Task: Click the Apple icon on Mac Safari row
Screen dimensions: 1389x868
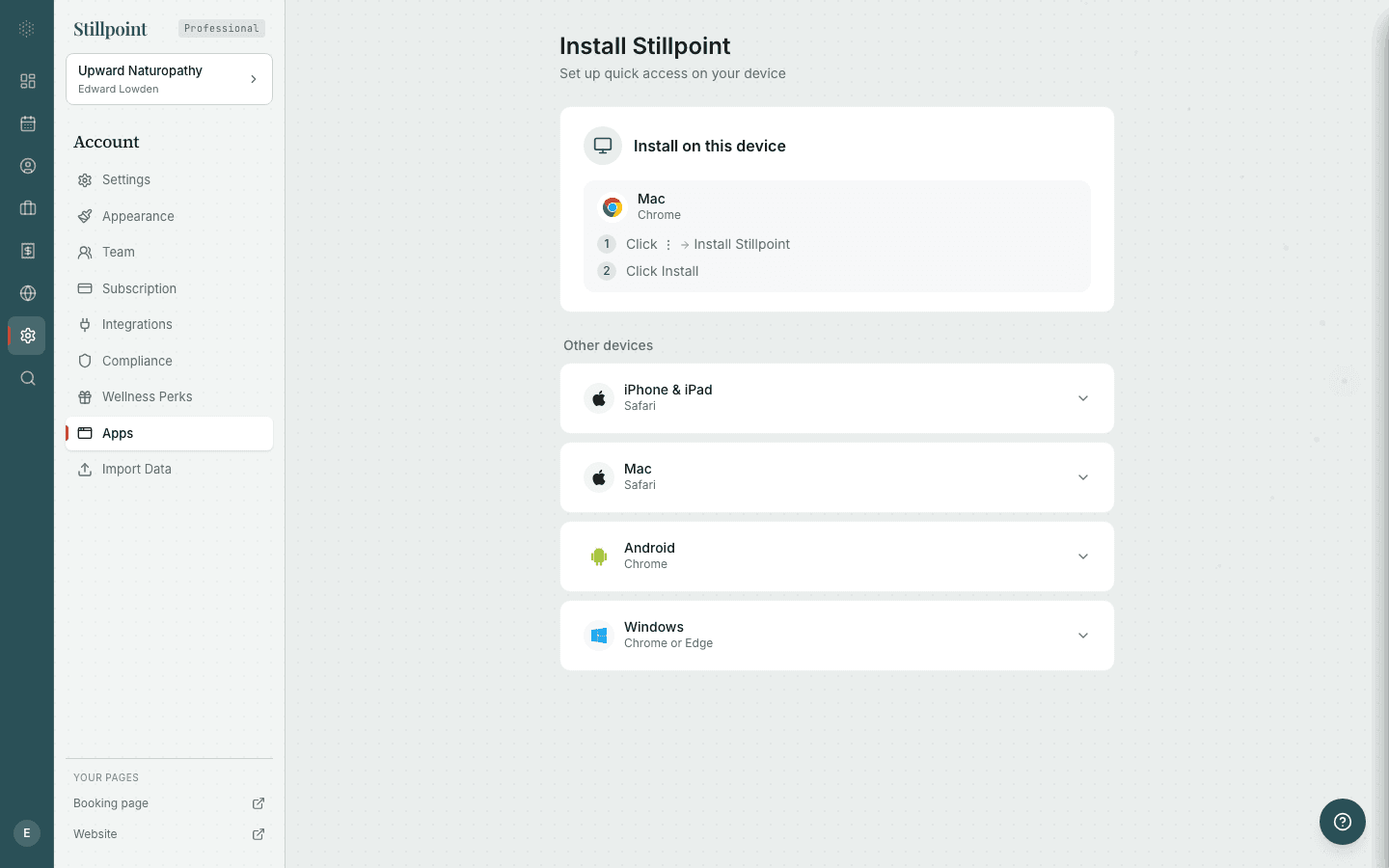Action: coord(599,477)
